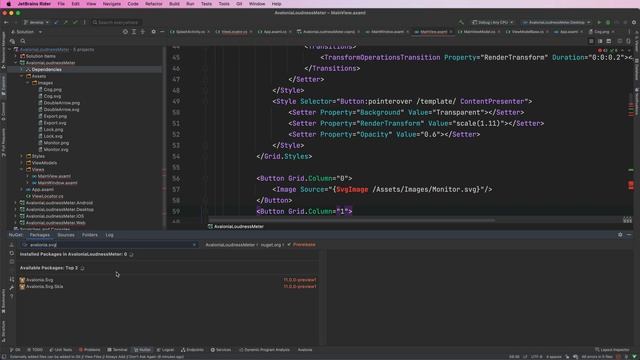Click editor and preview split view icon
640x360 pixels.
pyautogui.click(x=600, y=41)
